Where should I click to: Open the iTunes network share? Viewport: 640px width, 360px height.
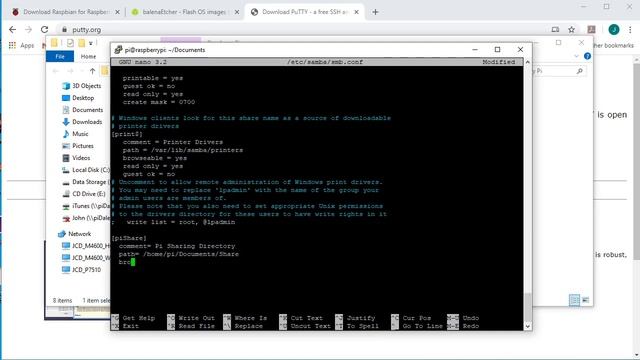click(86, 206)
